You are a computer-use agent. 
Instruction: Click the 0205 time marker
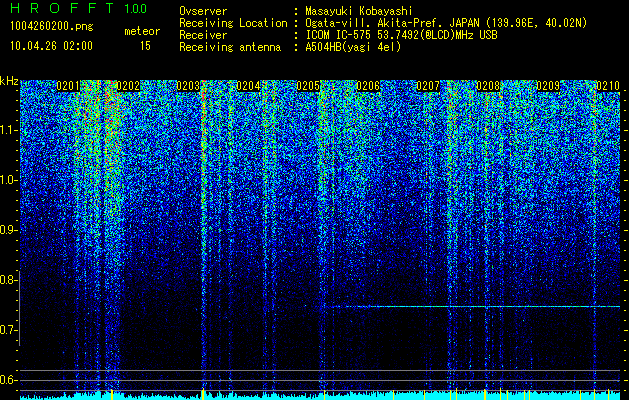tap(308, 86)
